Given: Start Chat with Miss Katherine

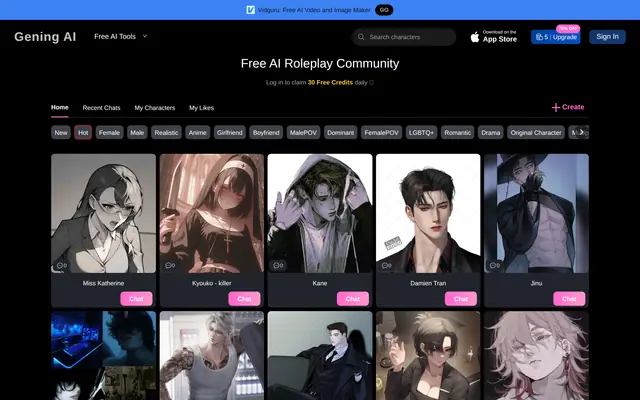Looking at the screenshot, I should tap(136, 299).
